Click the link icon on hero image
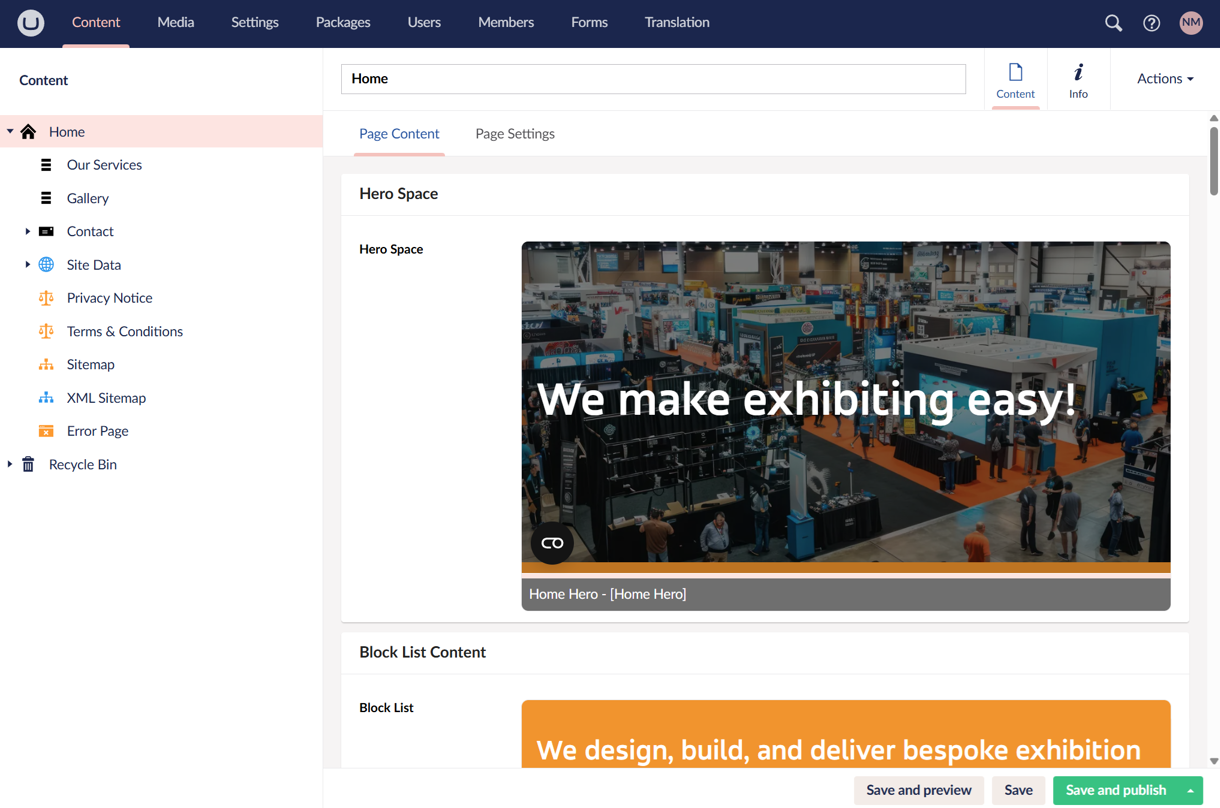Image resolution: width=1220 pixels, height=808 pixels. pyautogui.click(x=552, y=543)
